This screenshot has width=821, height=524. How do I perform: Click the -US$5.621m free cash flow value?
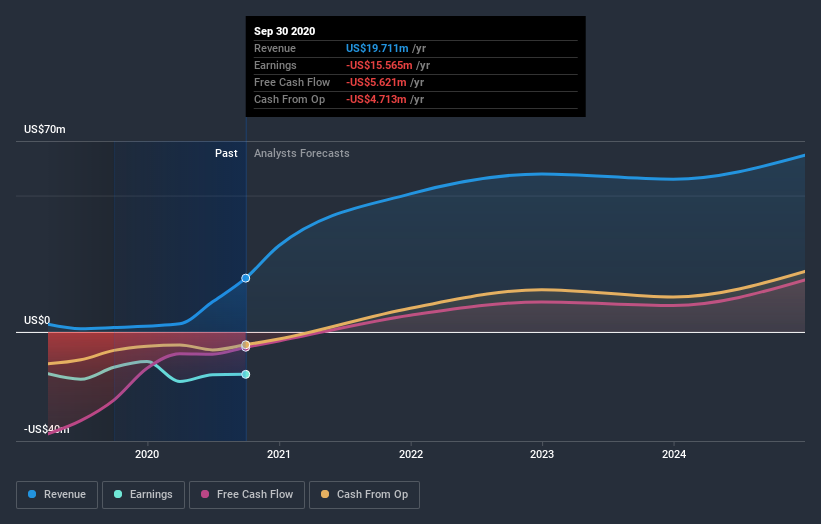(x=376, y=82)
